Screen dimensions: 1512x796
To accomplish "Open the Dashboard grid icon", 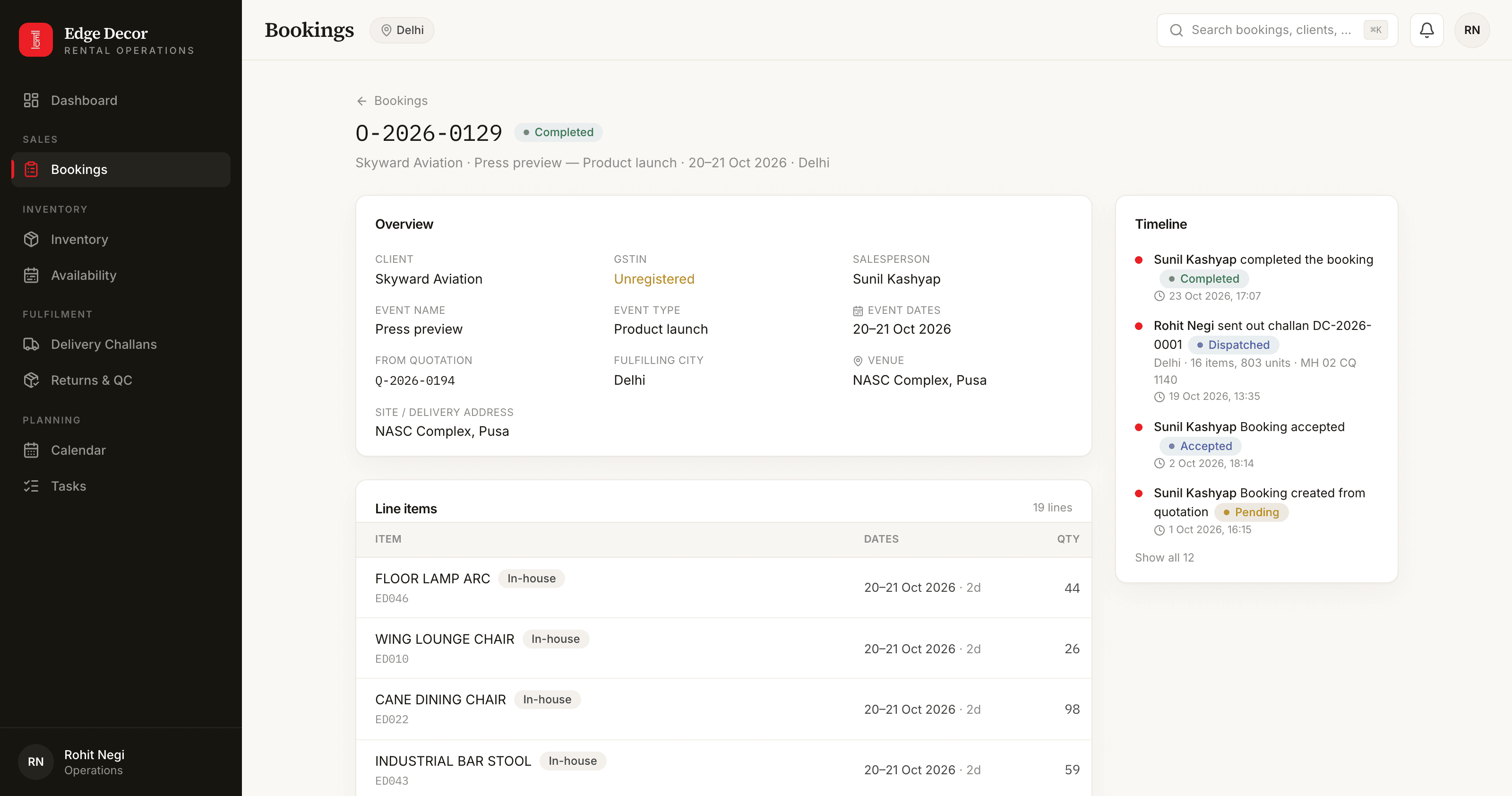I will 31,100.
